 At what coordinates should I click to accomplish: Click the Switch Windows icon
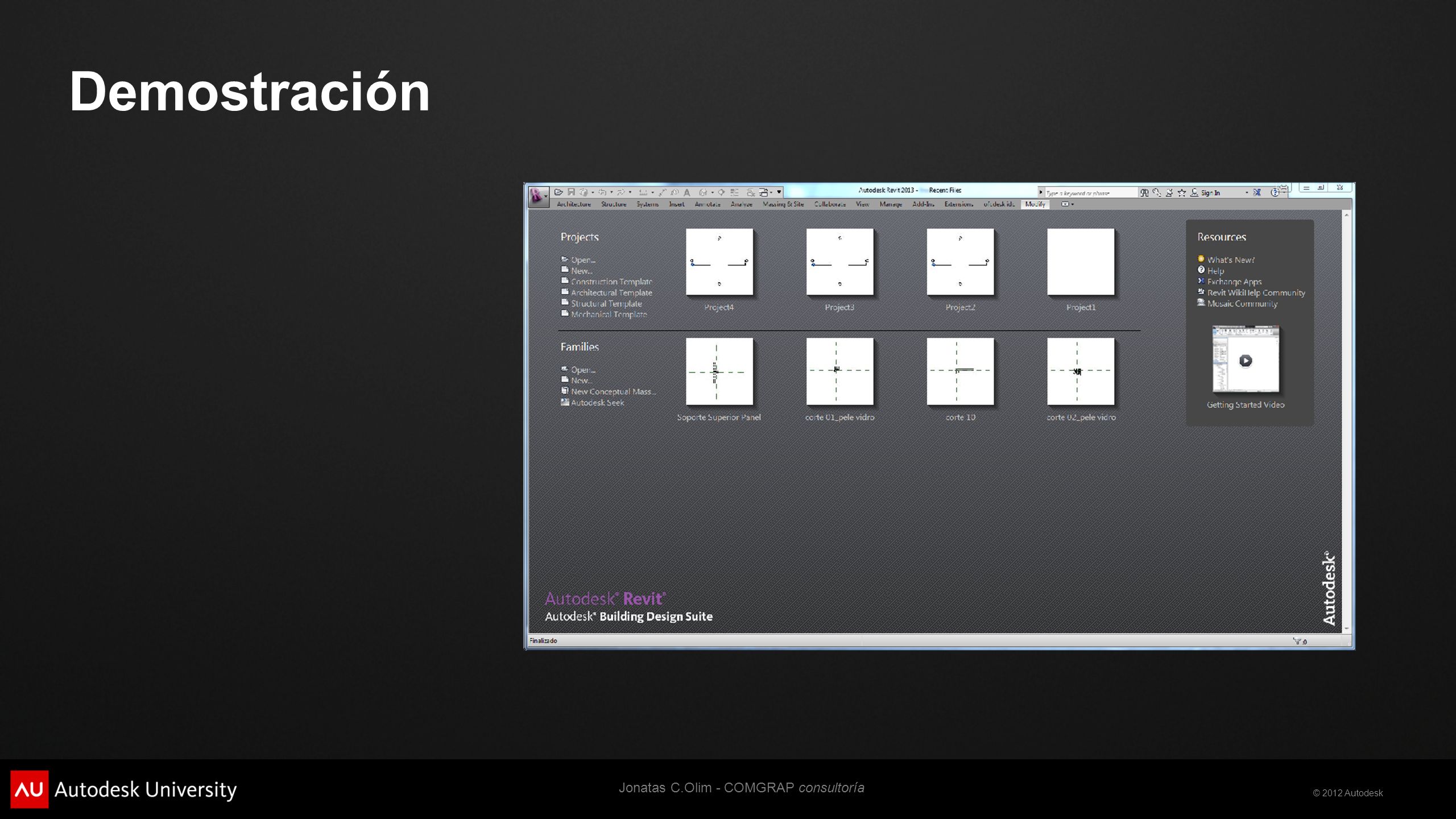click(x=764, y=193)
